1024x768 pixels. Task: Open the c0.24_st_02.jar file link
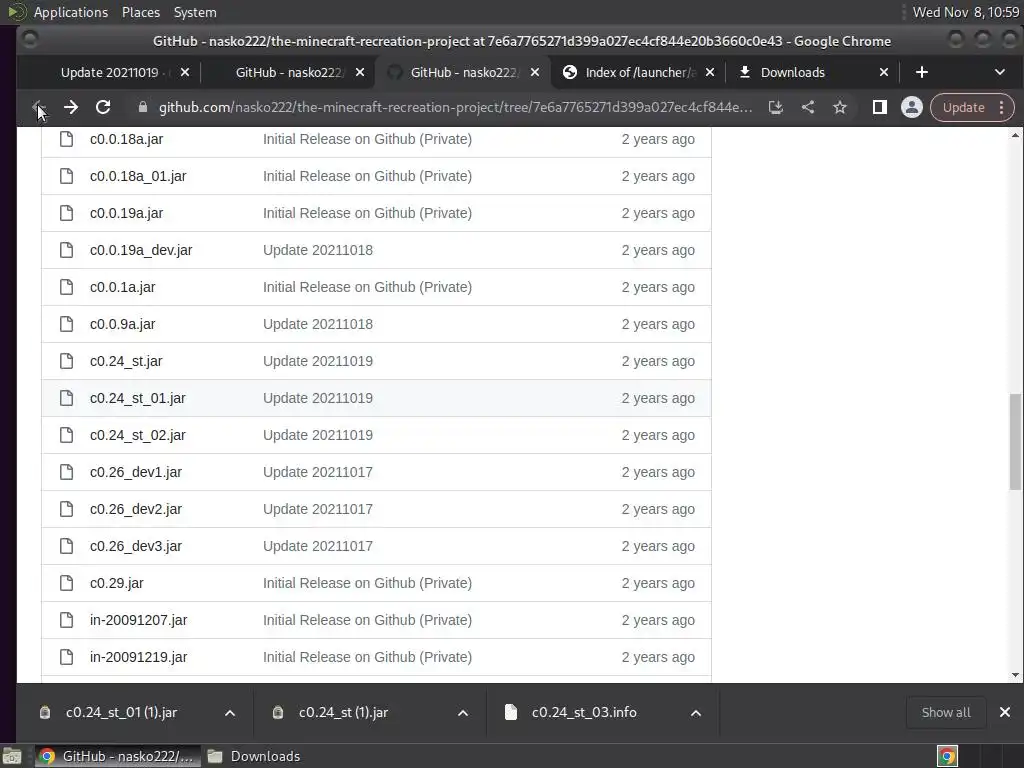click(x=138, y=435)
